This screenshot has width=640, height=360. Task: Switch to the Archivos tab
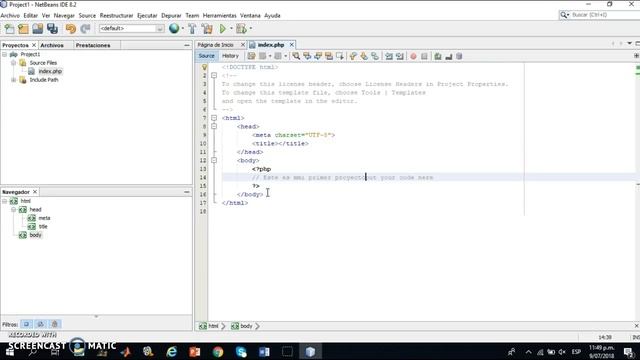point(52,45)
